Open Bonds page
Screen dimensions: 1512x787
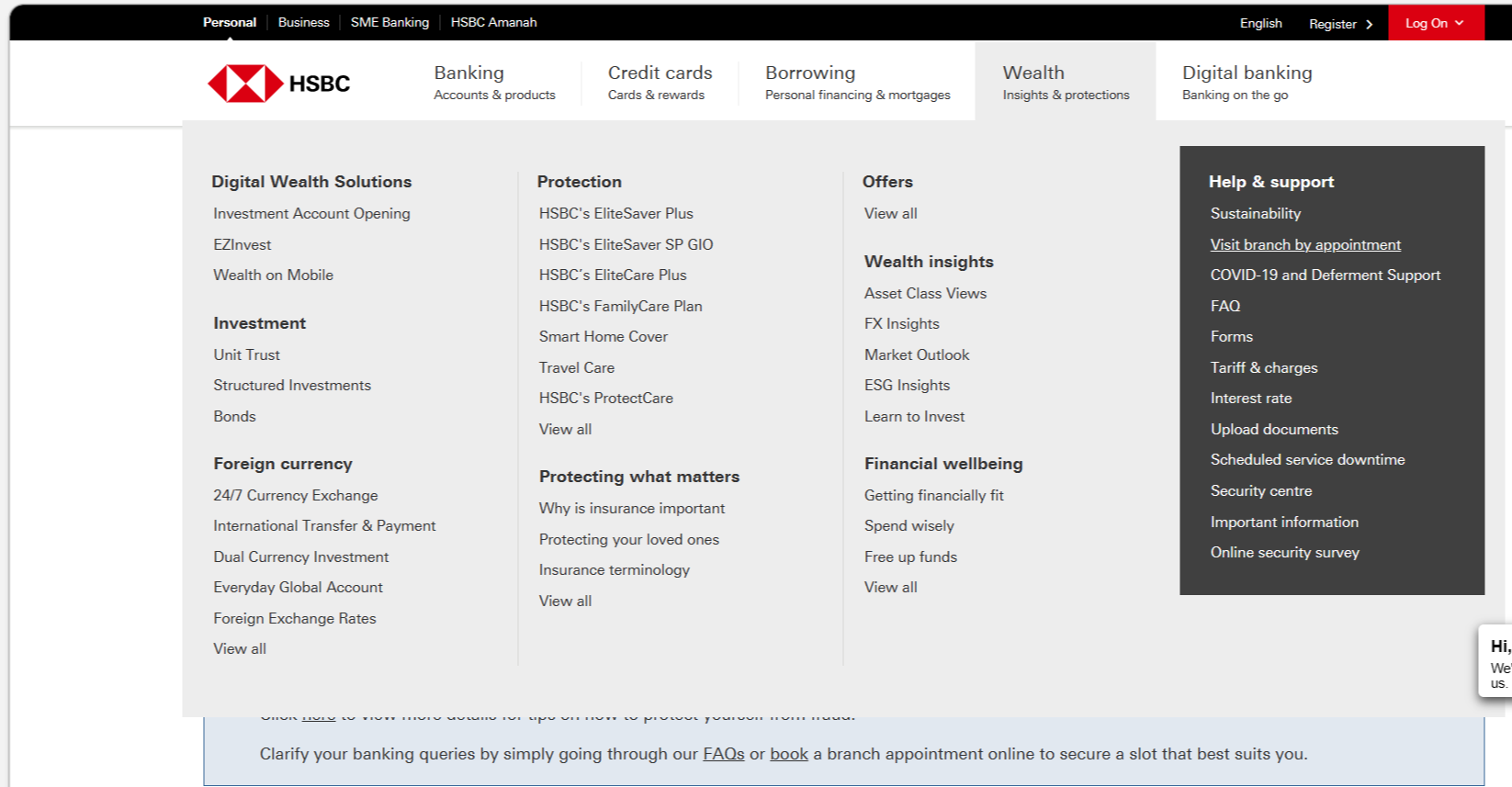[x=234, y=416]
